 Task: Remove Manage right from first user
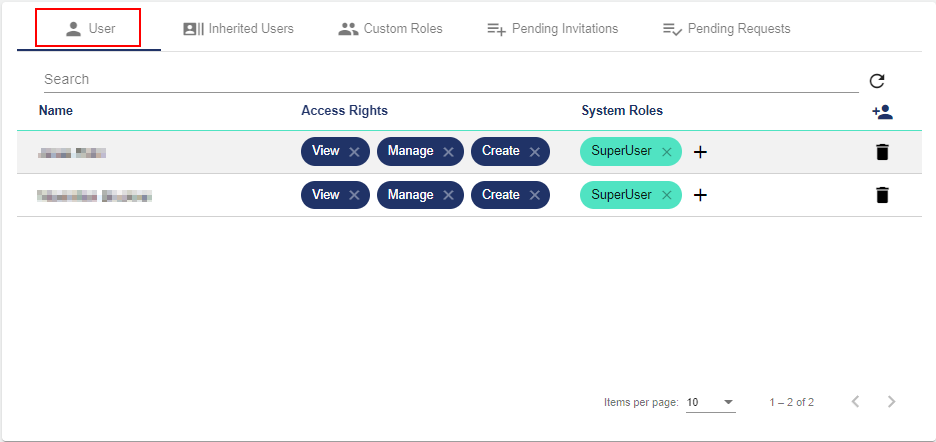448,152
